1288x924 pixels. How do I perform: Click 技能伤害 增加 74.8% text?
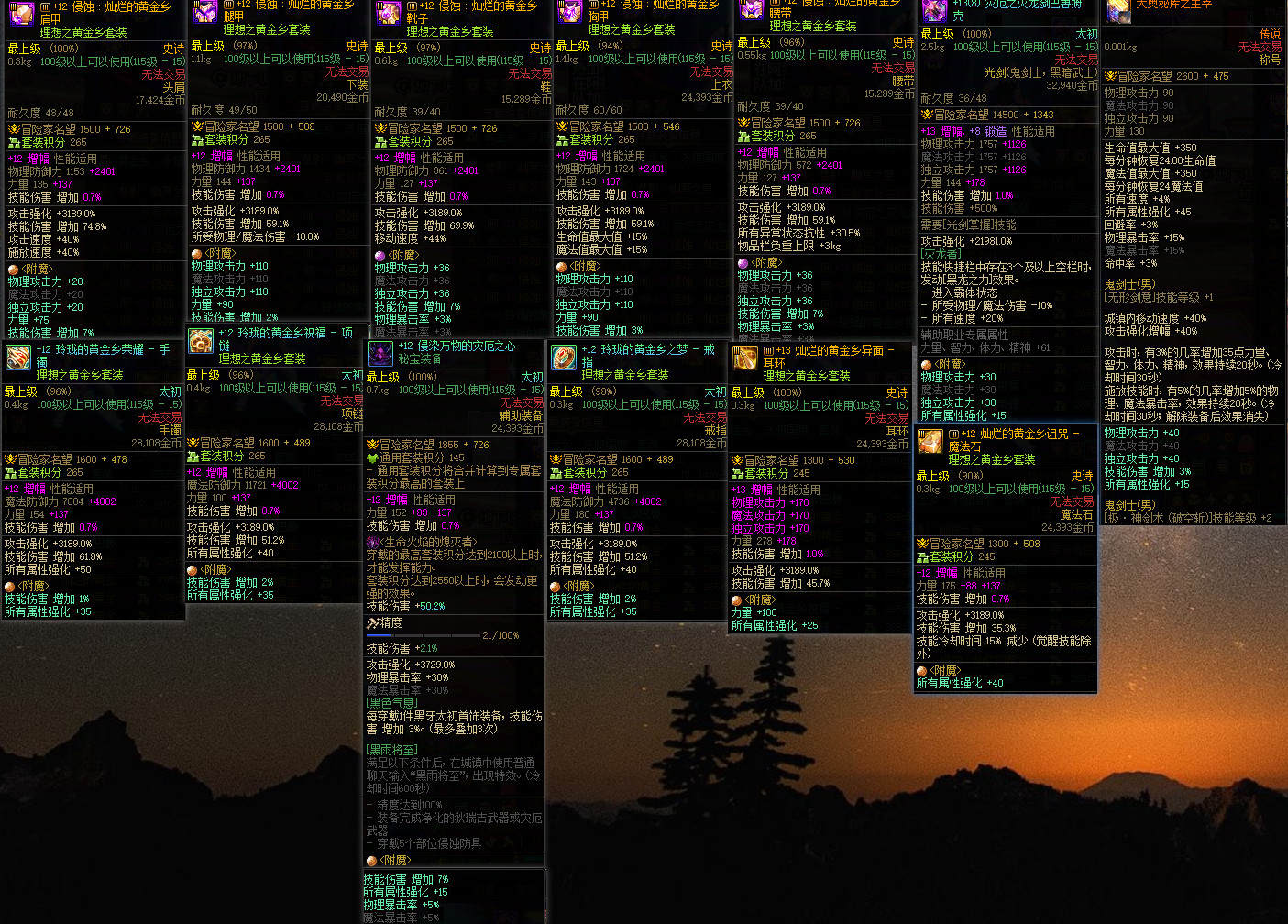[57, 226]
